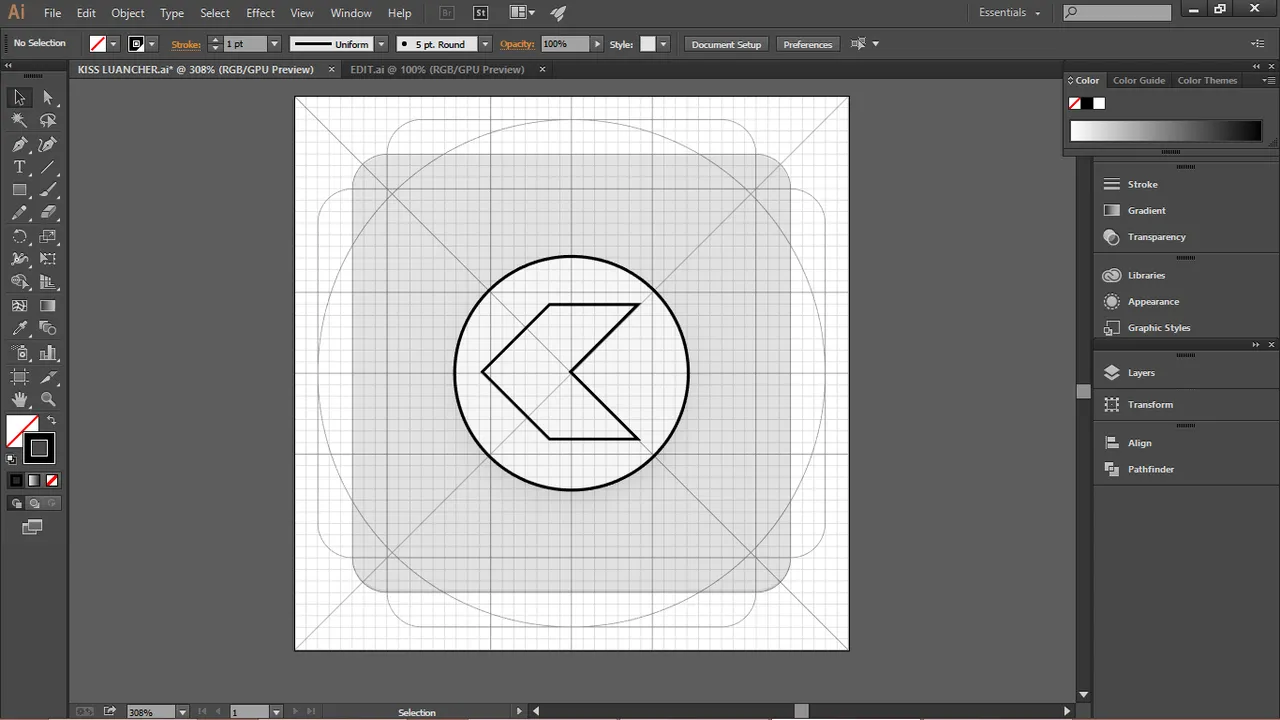The image size is (1280, 720).
Task: Select the Line Segment tool
Action: [x=47, y=167]
